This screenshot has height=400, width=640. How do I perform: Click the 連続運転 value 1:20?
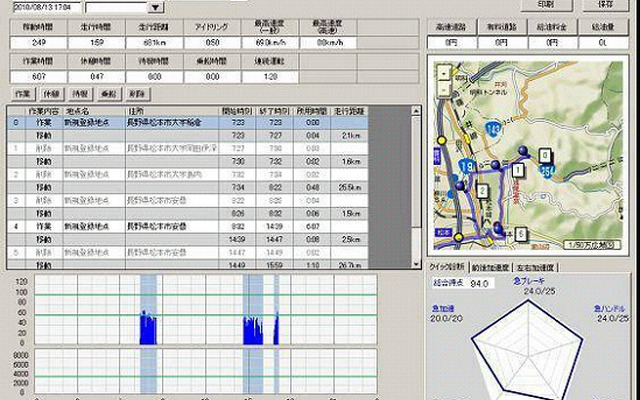pyautogui.click(x=270, y=77)
